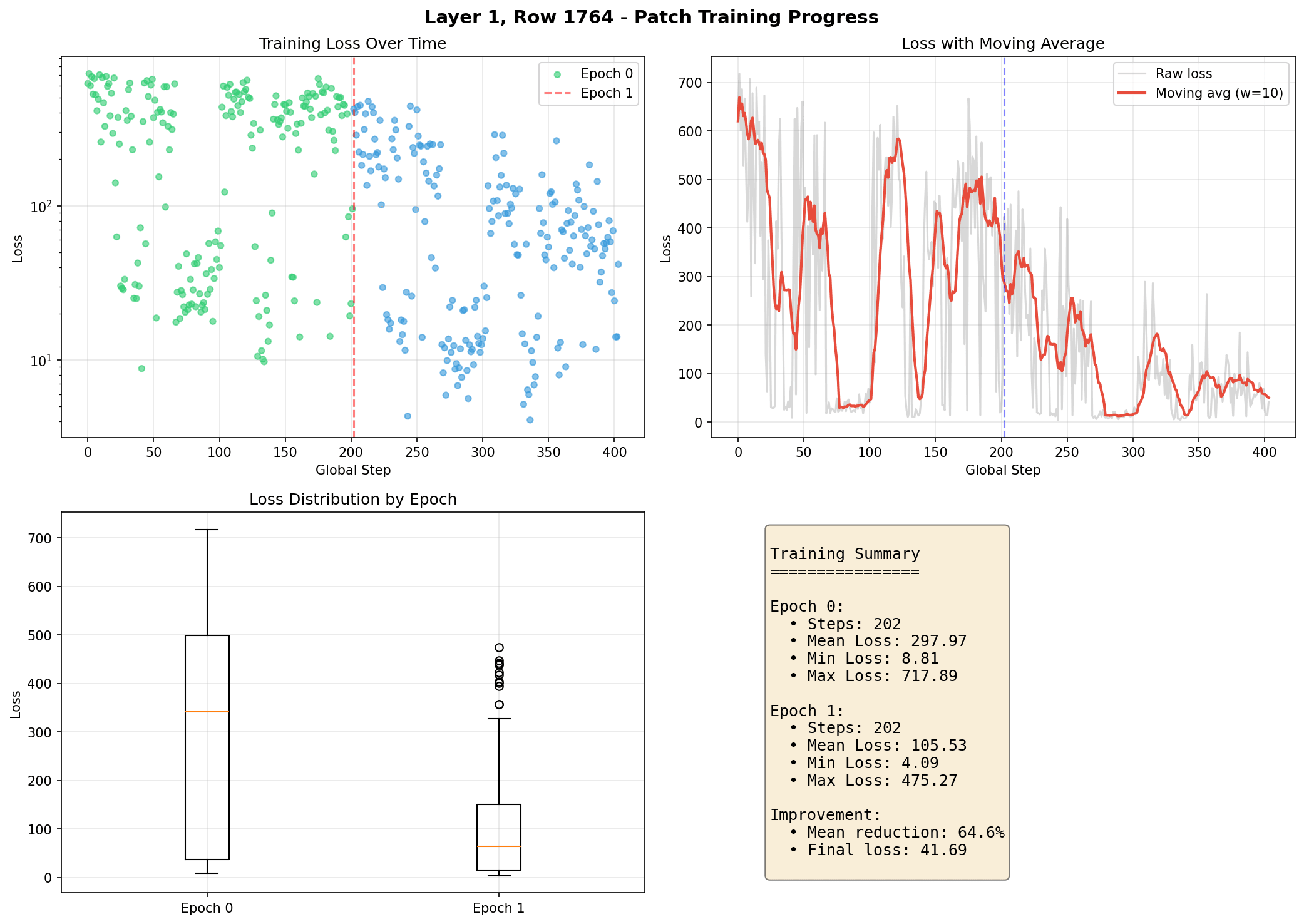Click the 'Training Summary' heading text
The height and width of the screenshot is (924, 1304).
pyautogui.click(x=845, y=554)
